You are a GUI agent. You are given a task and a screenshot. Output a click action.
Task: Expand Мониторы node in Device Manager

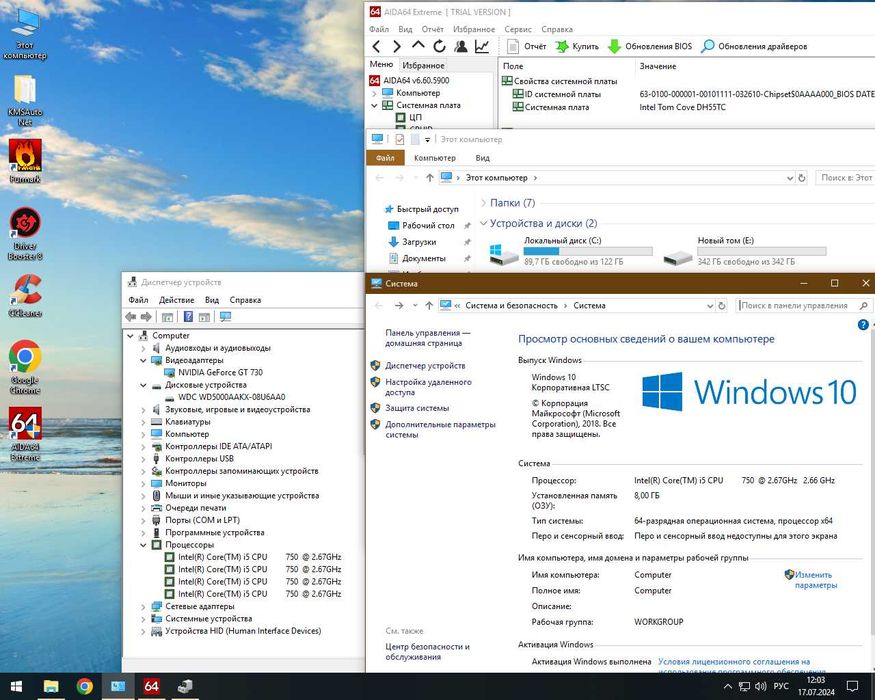[143, 483]
